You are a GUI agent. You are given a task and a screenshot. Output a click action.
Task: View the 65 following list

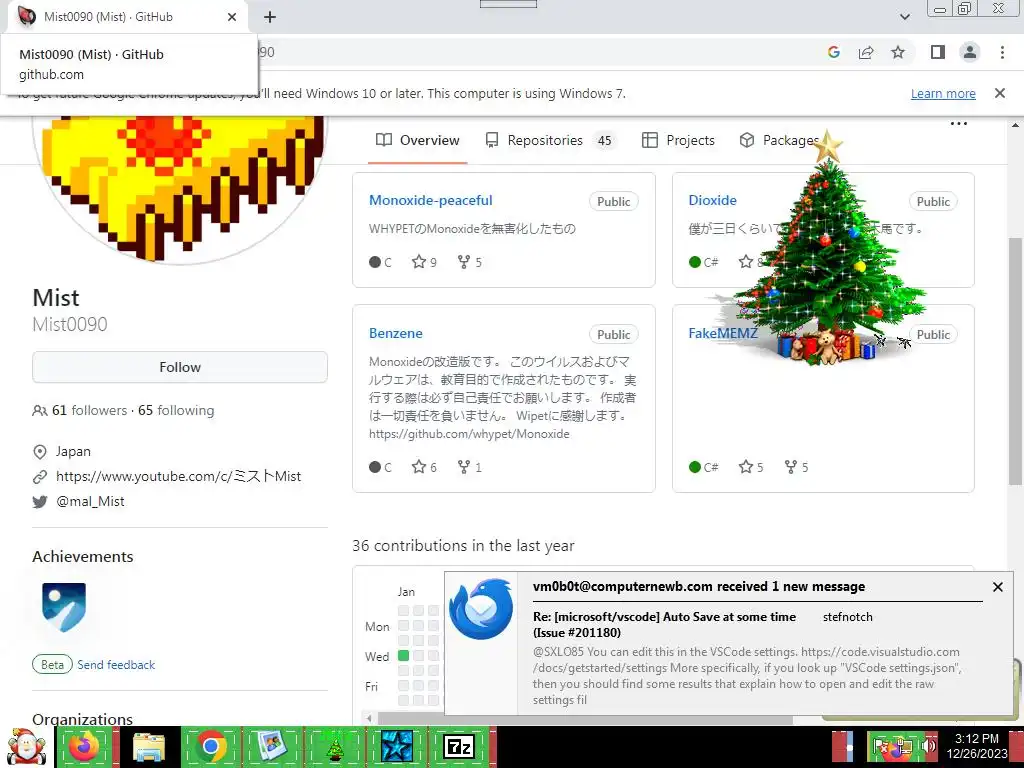(176, 410)
